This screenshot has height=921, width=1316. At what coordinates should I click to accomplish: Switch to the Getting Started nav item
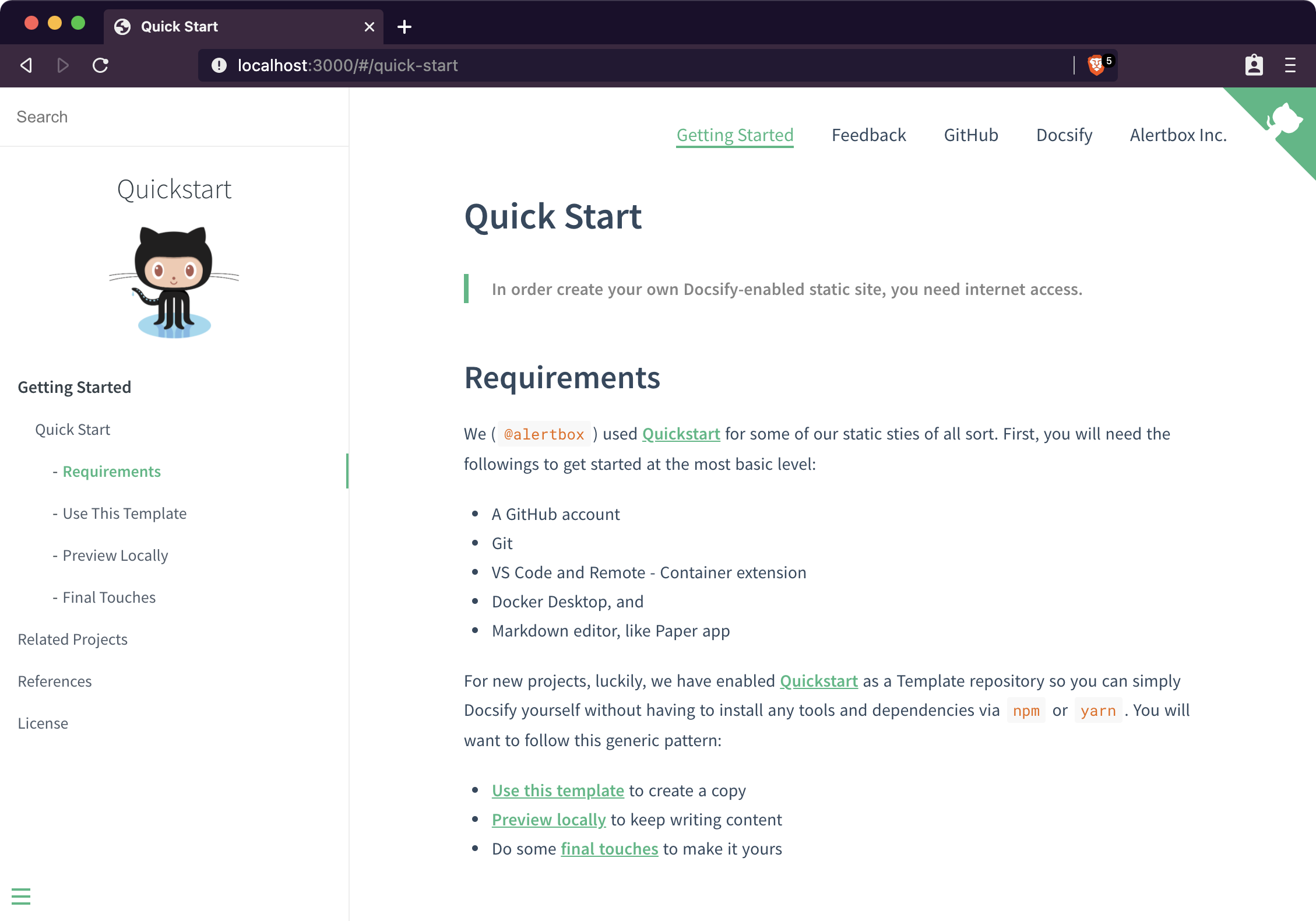tap(734, 135)
